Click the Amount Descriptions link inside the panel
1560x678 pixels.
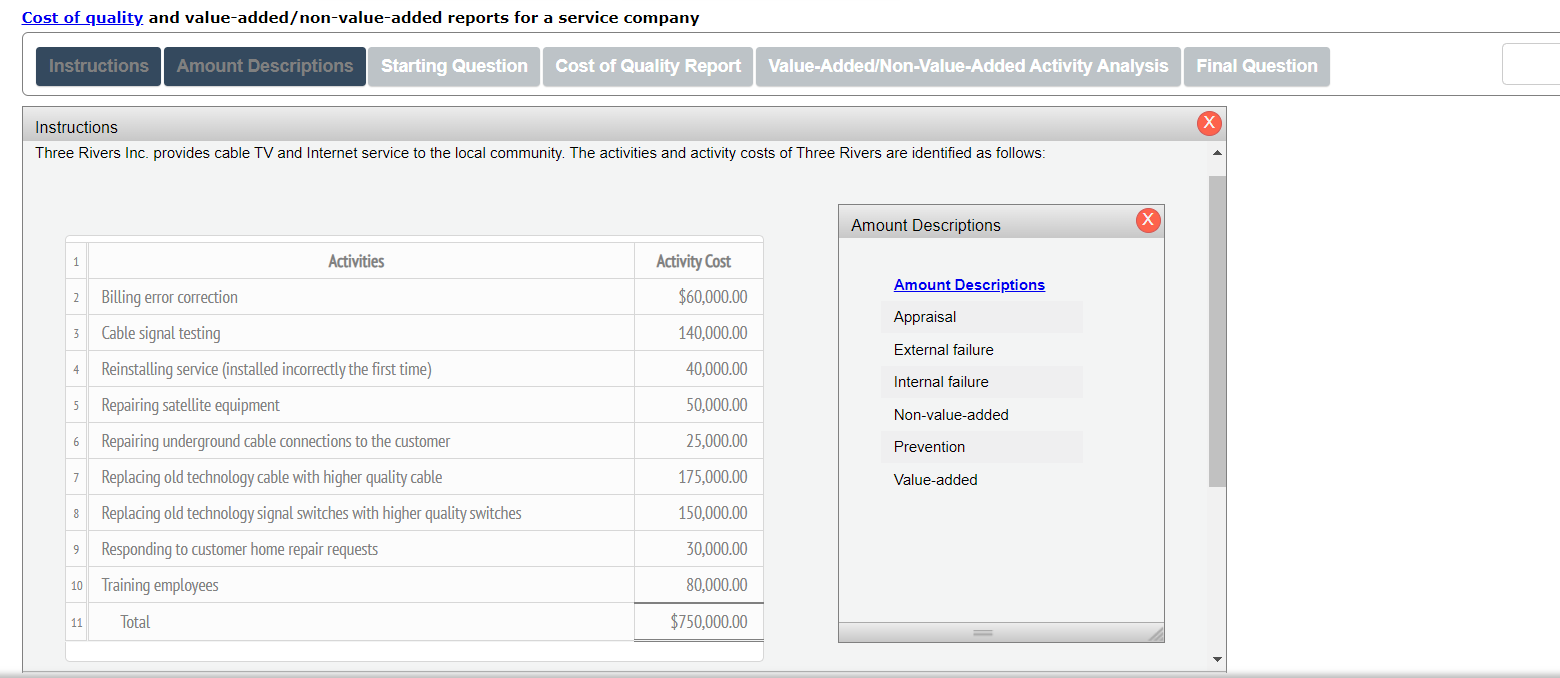(x=969, y=284)
